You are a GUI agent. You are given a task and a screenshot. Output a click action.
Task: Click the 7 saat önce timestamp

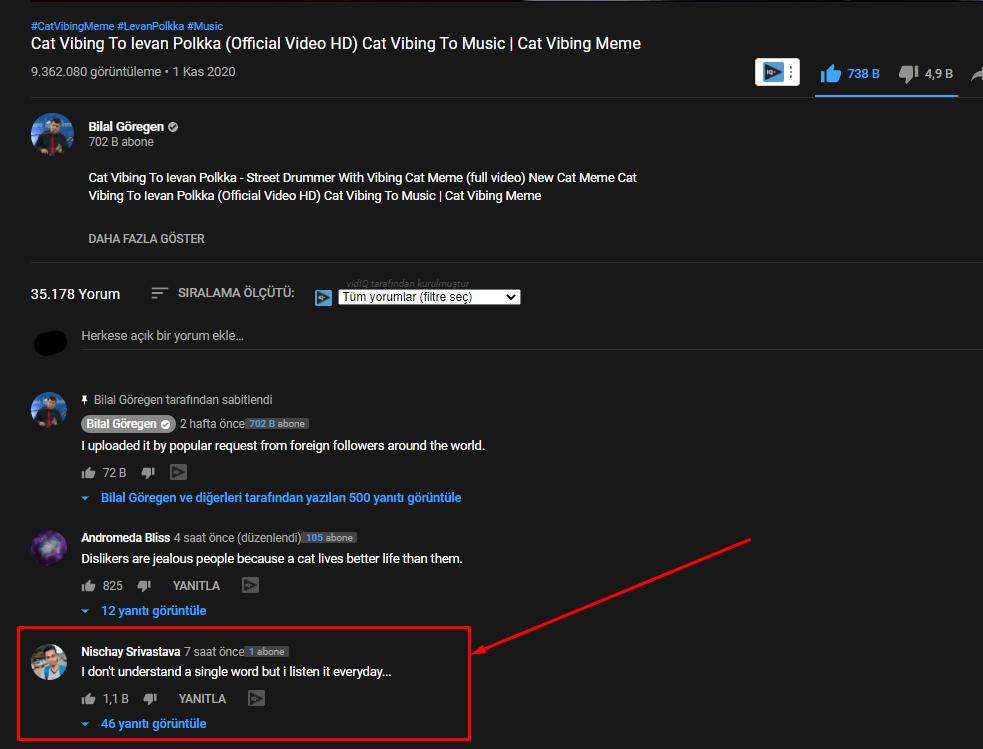(x=214, y=652)
